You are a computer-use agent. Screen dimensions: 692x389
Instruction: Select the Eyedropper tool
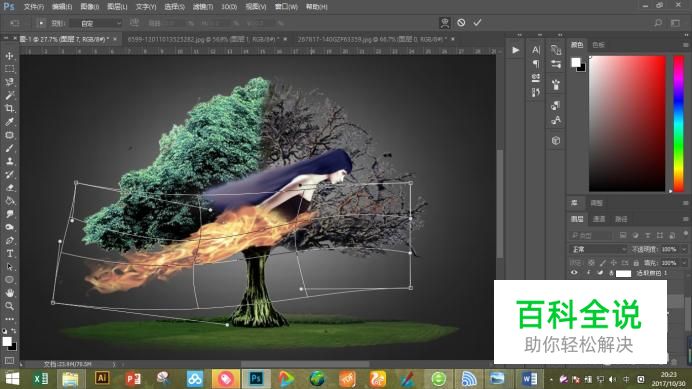tap(9, 121)
